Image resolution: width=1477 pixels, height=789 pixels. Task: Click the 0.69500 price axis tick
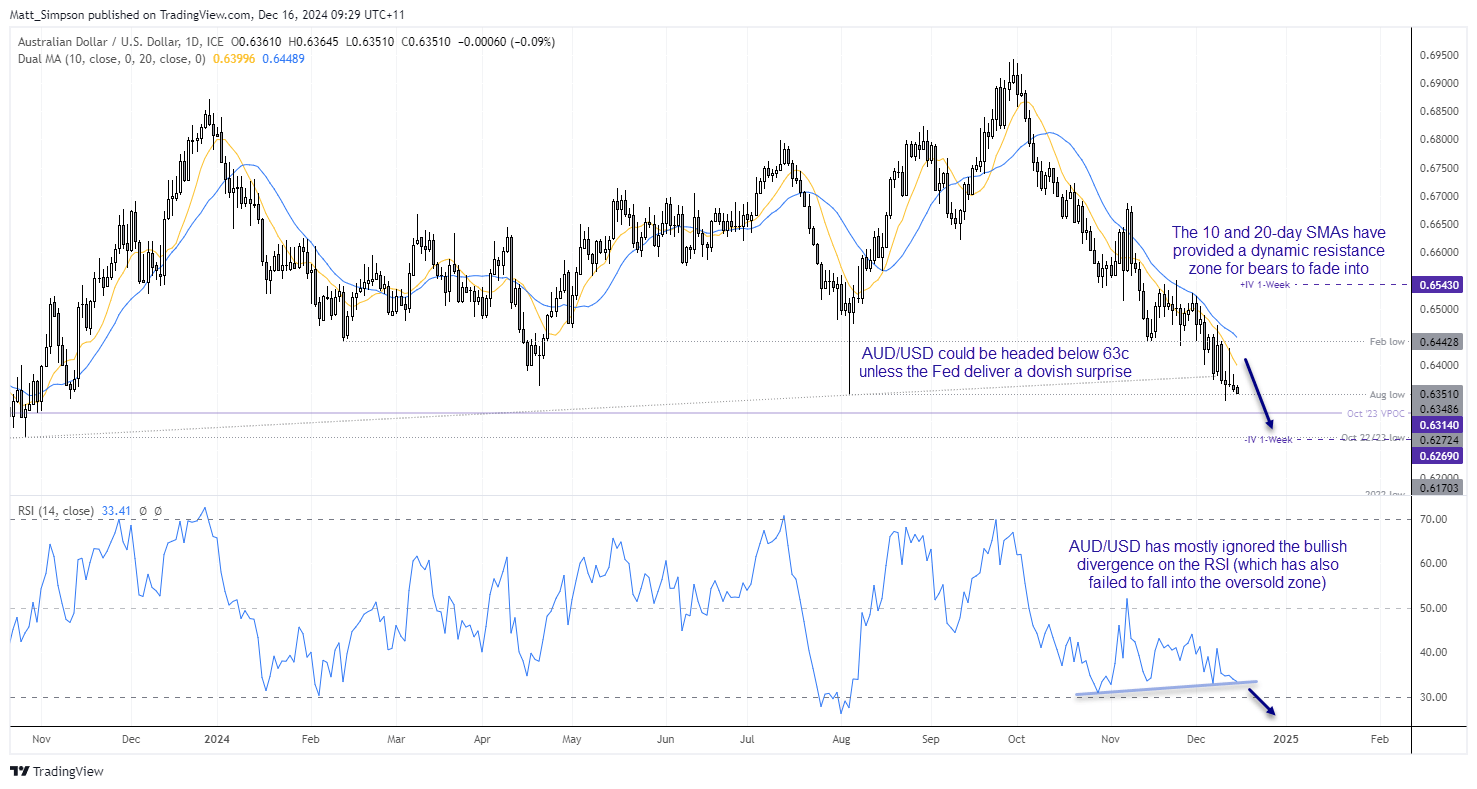coord(1440,55)
